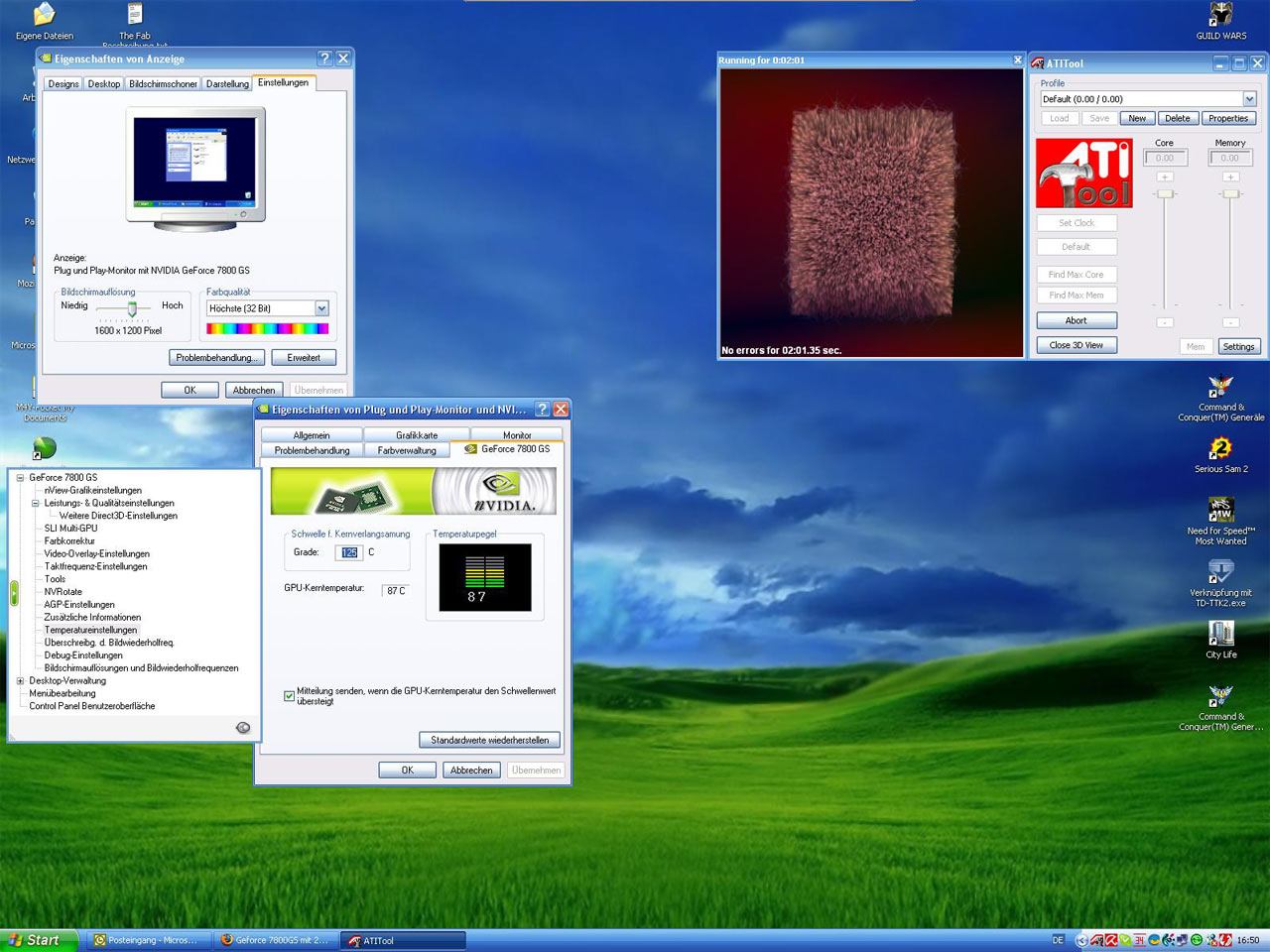Click the temperature 34 tray icon
1270x952 pixels.
point(1139,940)
